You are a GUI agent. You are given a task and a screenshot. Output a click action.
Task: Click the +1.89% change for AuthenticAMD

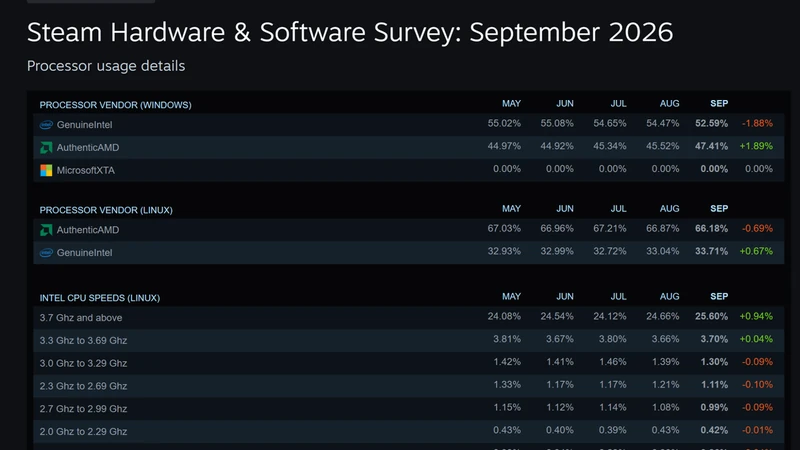click(756, 146)
